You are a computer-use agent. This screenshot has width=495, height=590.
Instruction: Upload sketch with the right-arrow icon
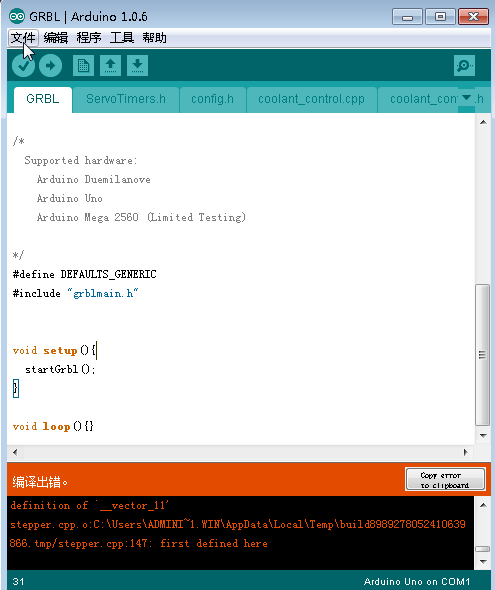[50, 65]
